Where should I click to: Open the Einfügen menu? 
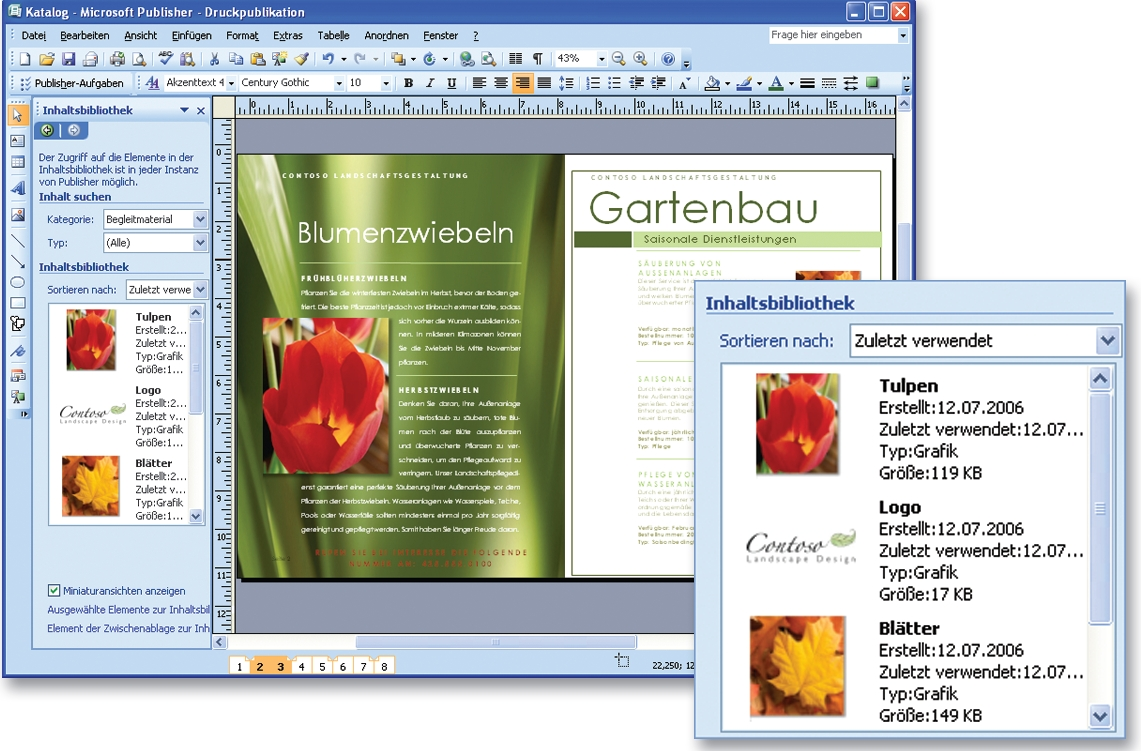point(191,36)
